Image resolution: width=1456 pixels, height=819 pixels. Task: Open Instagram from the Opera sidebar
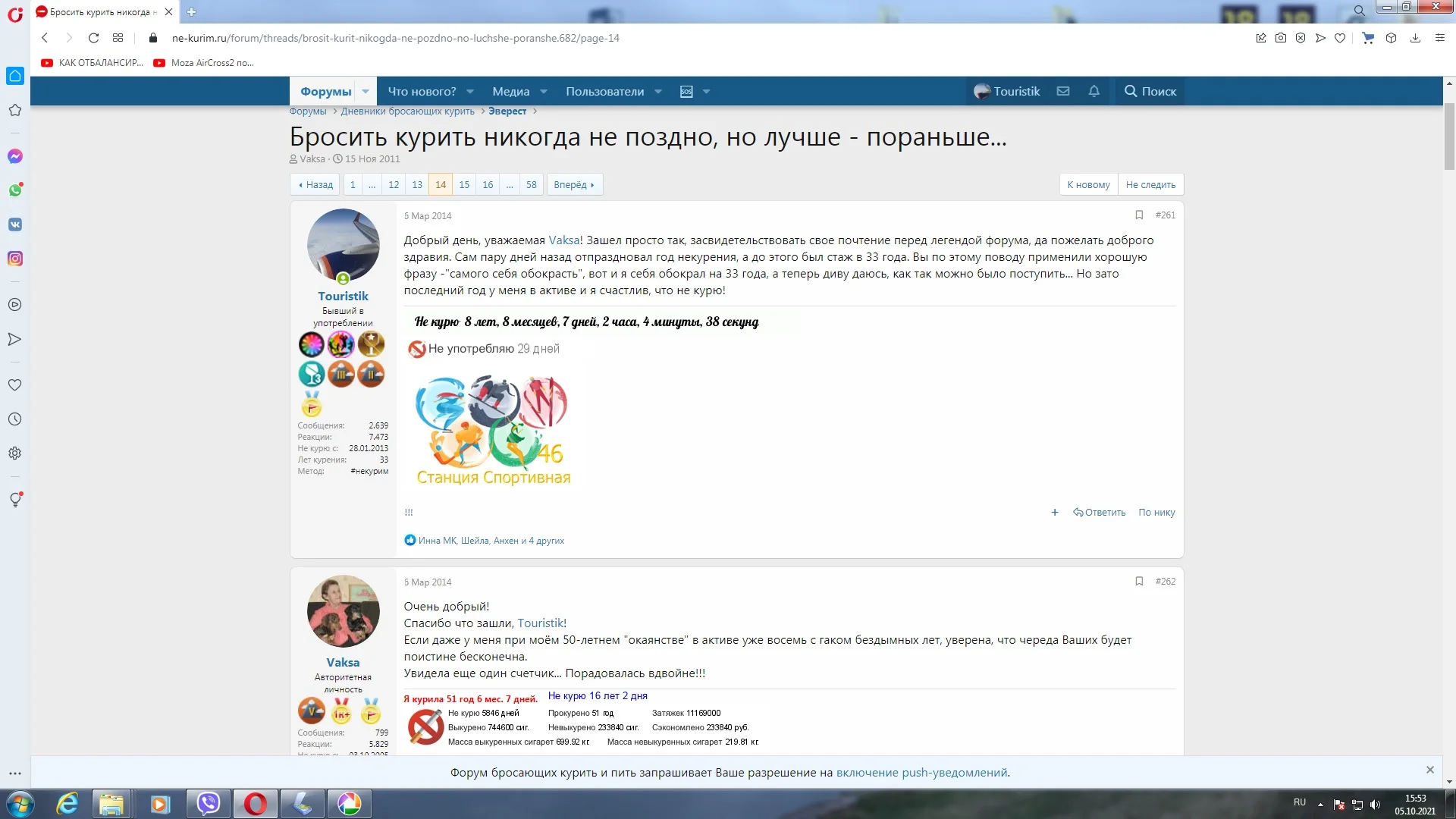point(15,259)
